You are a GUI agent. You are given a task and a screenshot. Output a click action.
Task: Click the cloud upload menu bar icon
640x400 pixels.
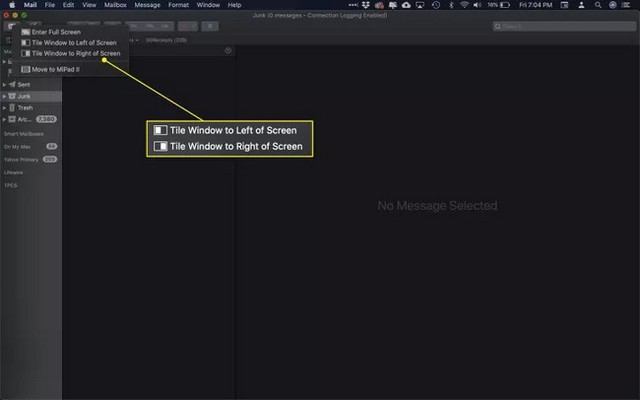click(x=406, y=5)
